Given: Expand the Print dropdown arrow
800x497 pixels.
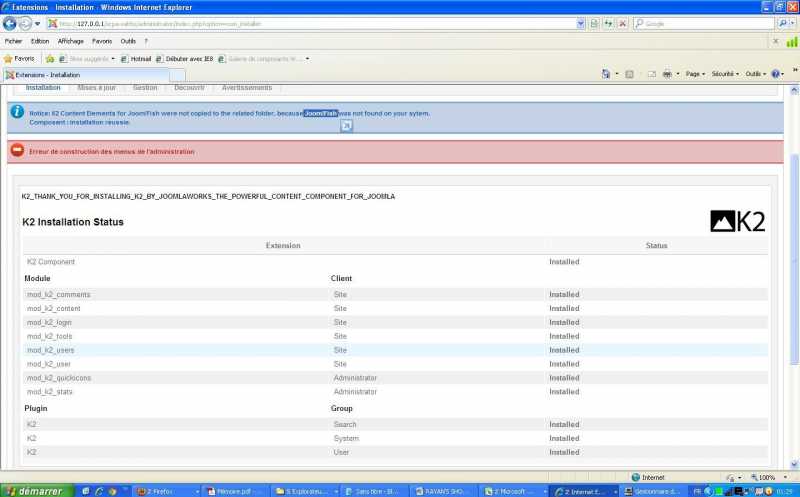Looking at the screenshot, I should pos(678,74).
